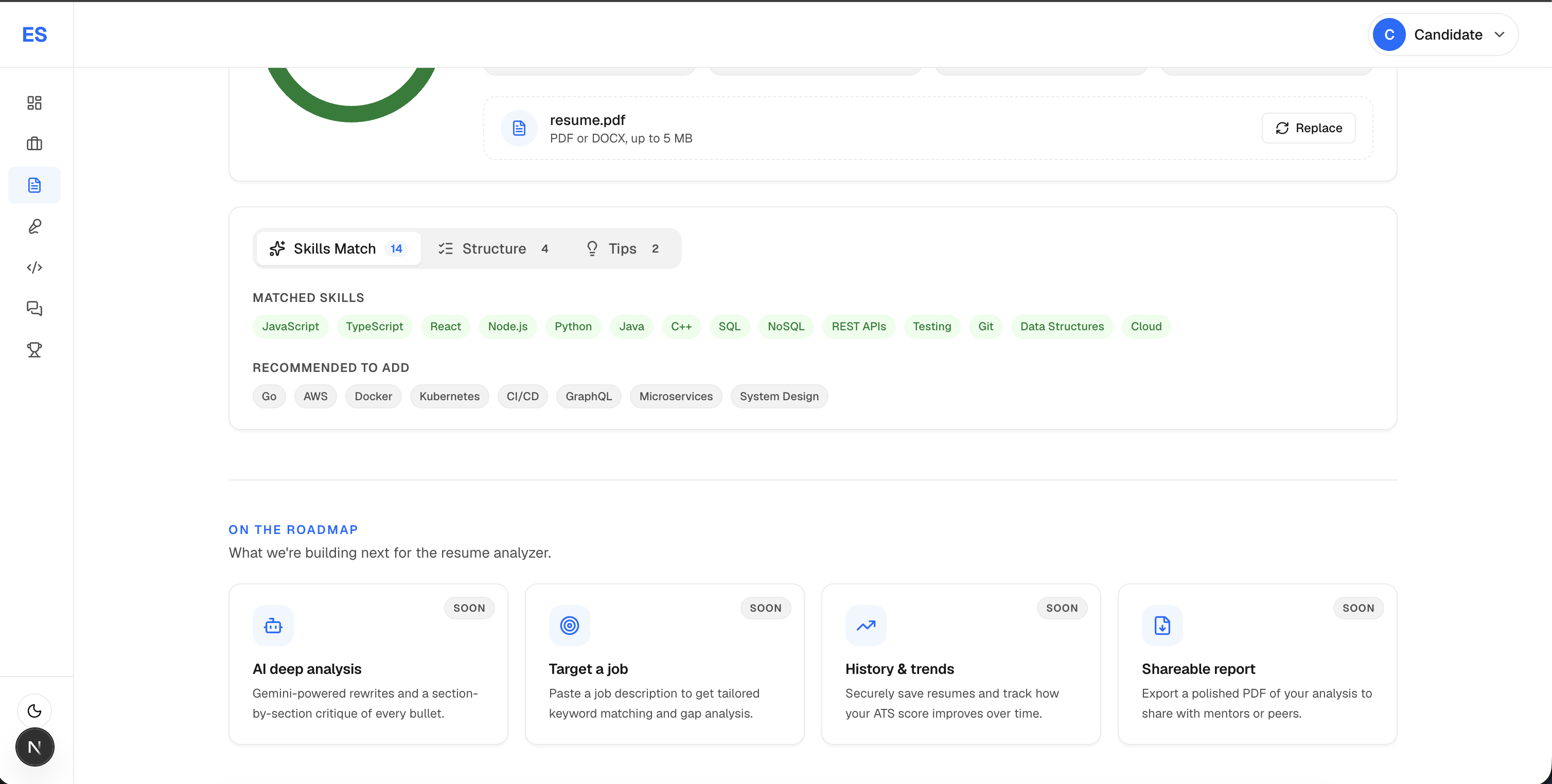This screenshot has width=1552, height=784.
Task: Click the CI/CD recommended skill chip
Action: point(522,396)
